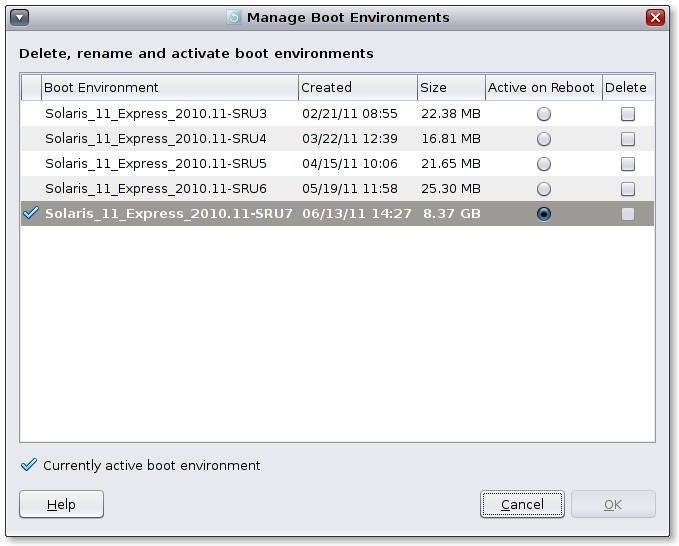Select Active on Reboot for SRU3

tap(543, 114)
